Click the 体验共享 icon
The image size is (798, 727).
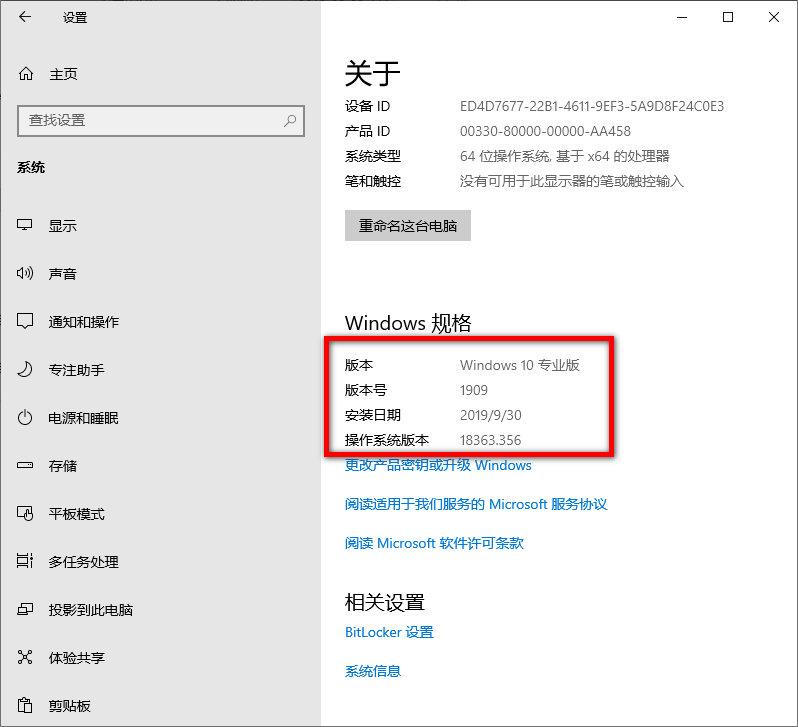24,657
